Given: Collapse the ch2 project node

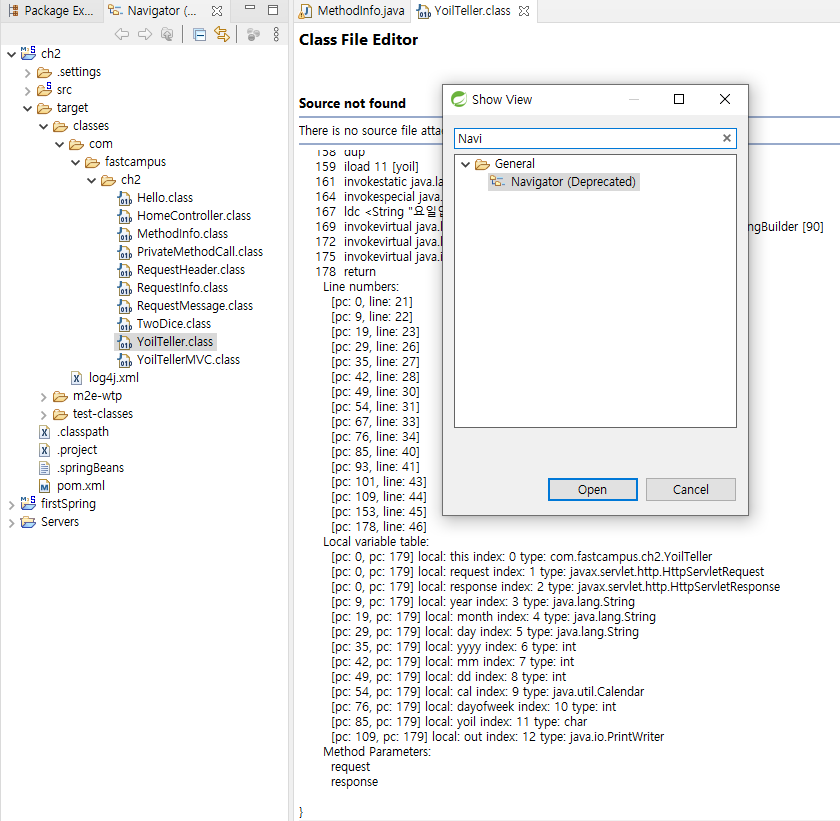Looking at the screenshot, I should [x=11, y=54].
